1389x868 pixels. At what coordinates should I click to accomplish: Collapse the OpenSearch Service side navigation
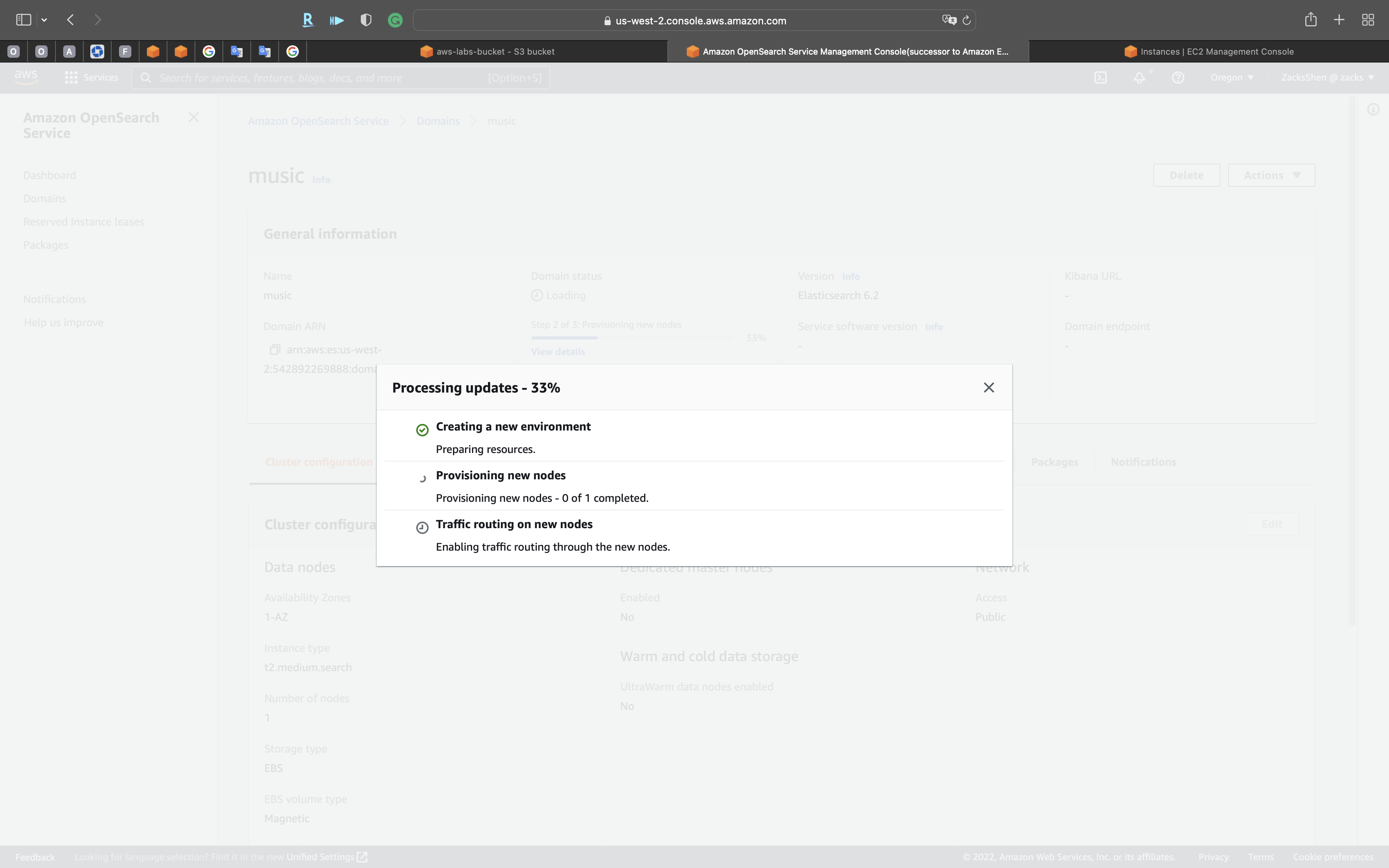(193, 117)
